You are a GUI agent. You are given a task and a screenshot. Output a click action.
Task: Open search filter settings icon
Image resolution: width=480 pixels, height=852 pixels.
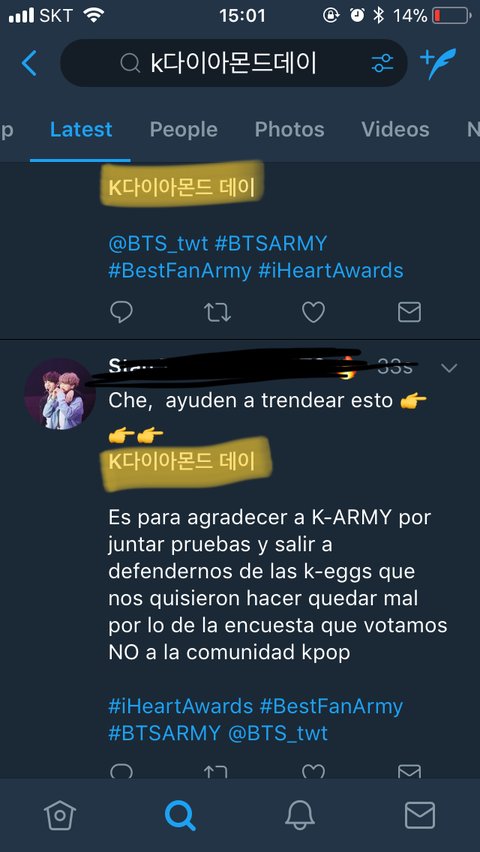(382, 64)
